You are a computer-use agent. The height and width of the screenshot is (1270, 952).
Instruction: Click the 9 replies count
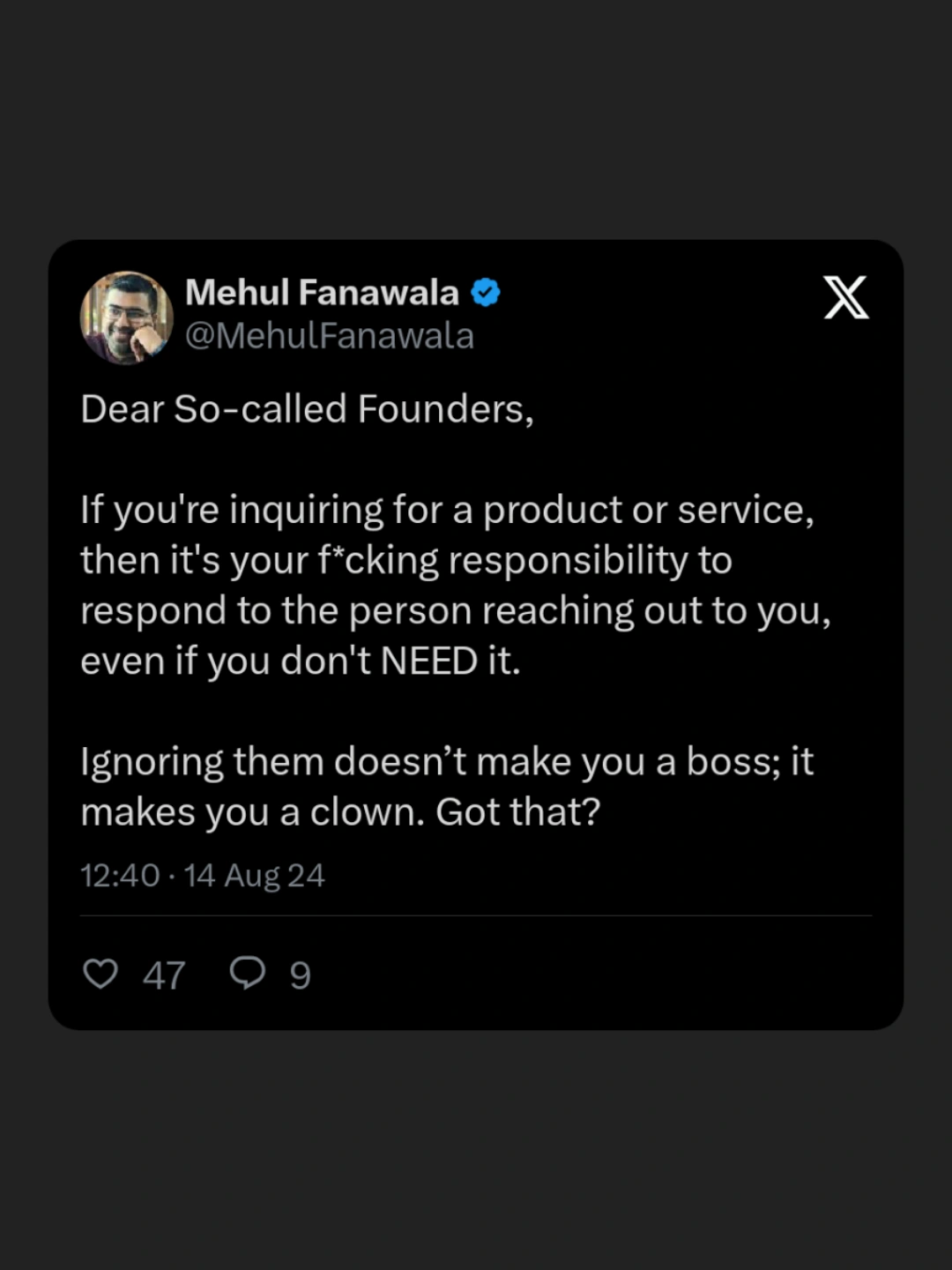301,975
